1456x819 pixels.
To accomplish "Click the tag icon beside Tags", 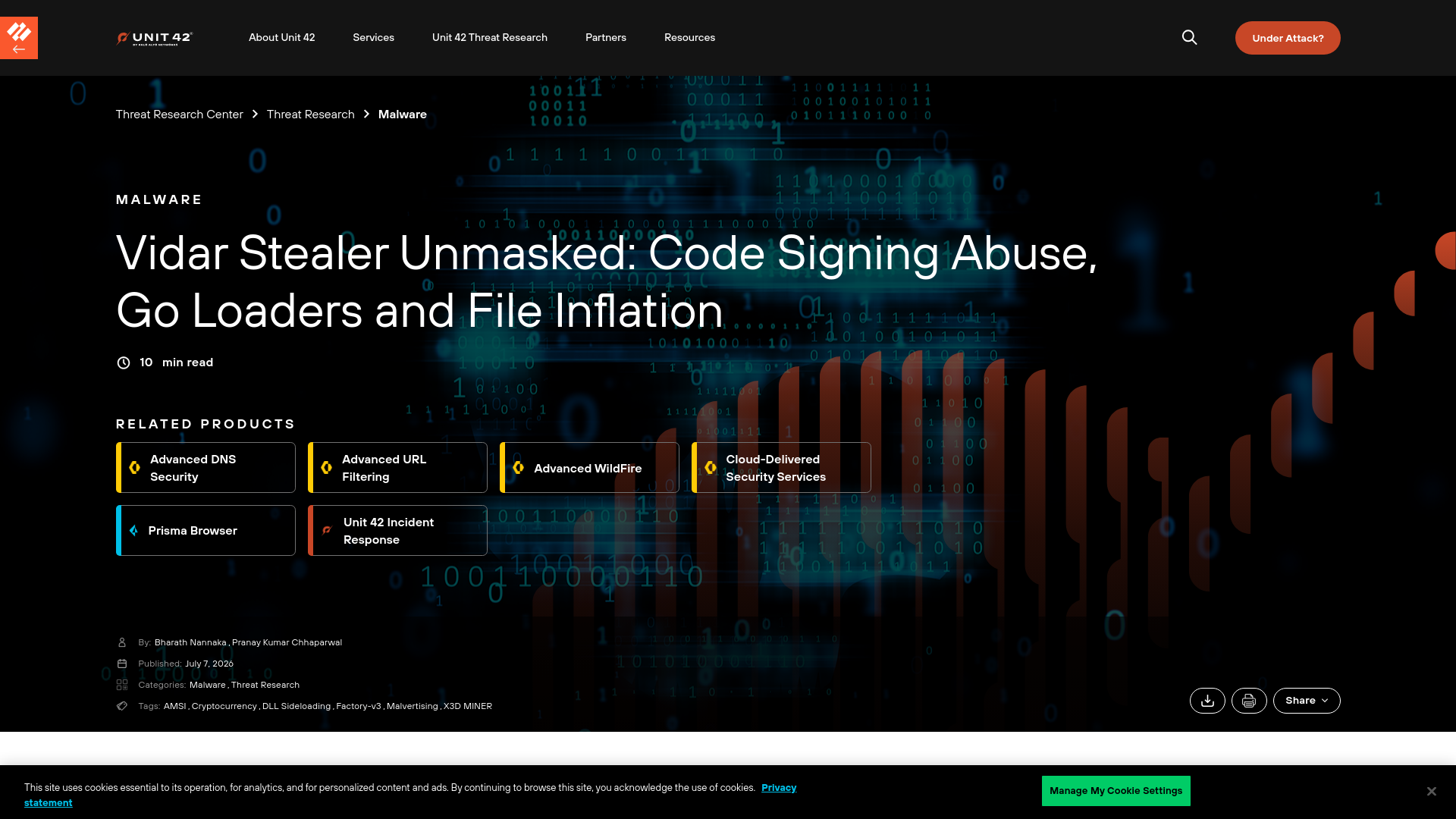I will click(x=122, y=706).
